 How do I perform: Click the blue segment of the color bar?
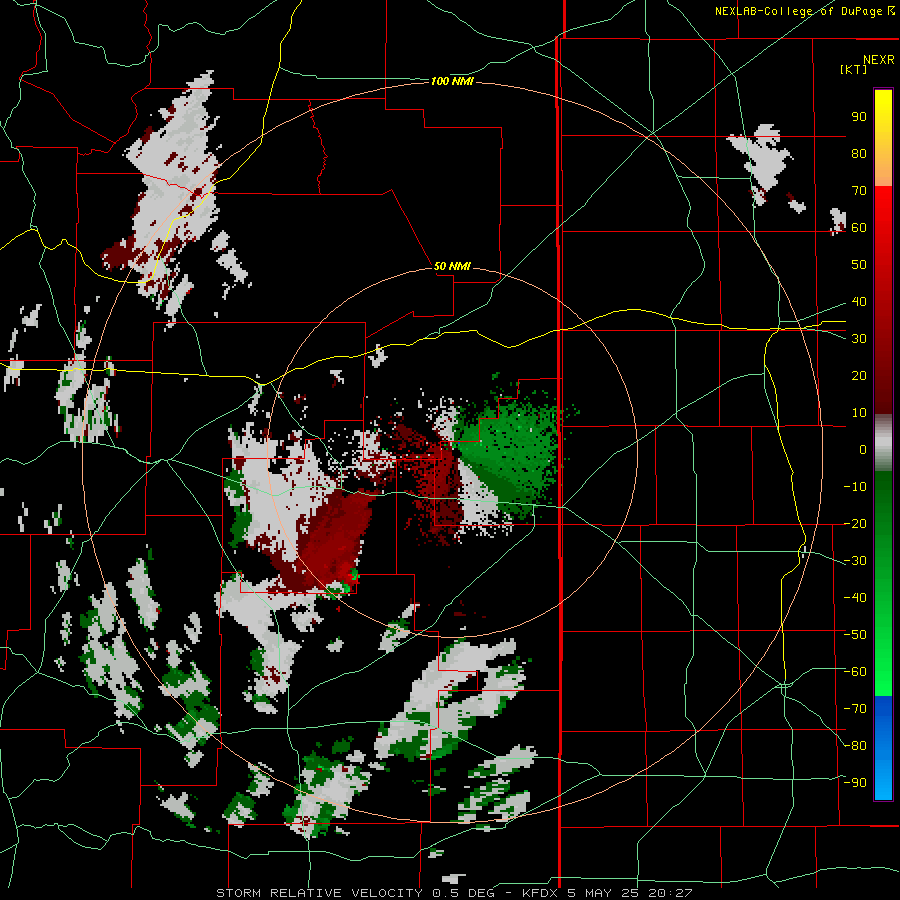tap(883, 748)
